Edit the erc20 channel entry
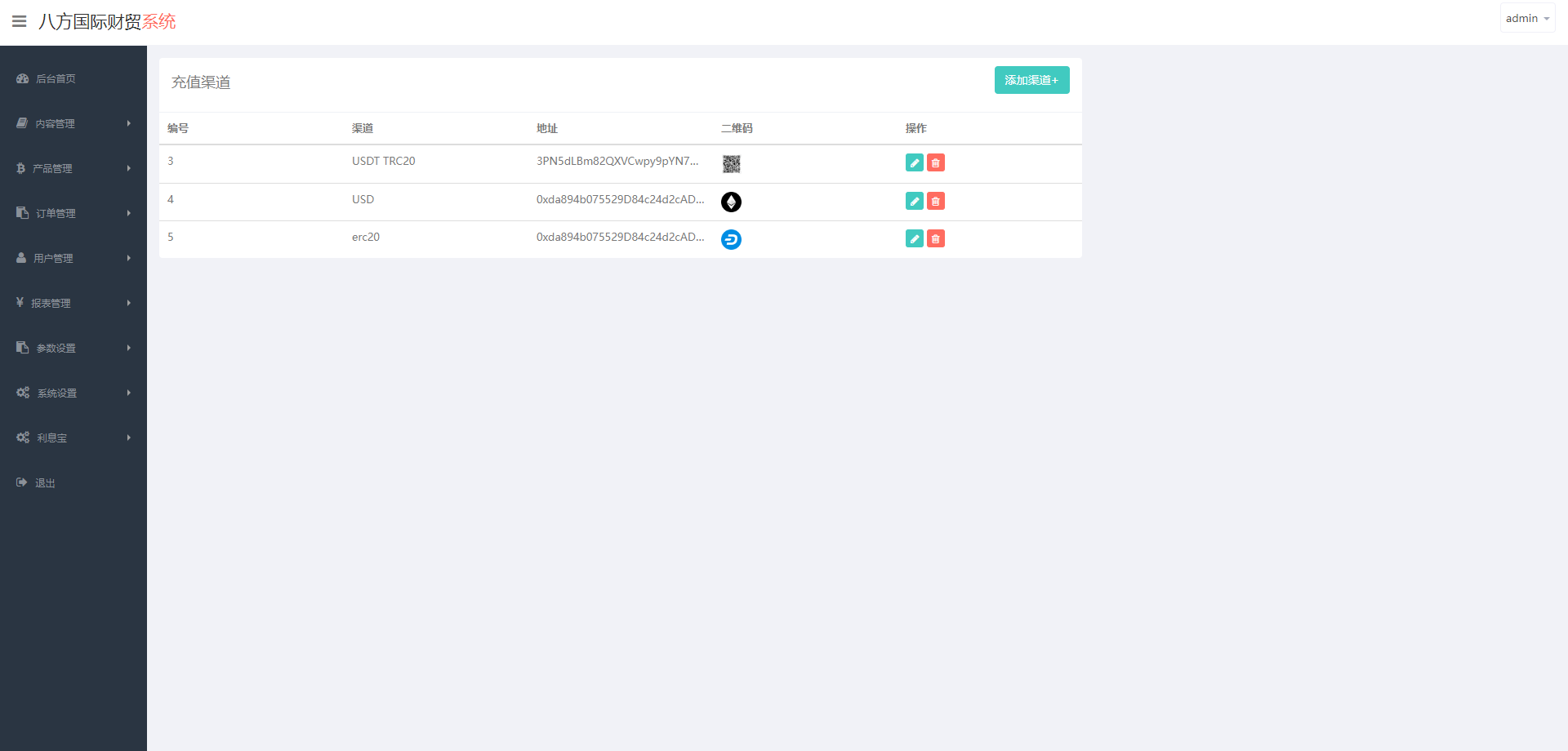The height and width of the screenshot is (751, 1568). tap(914, 238)
